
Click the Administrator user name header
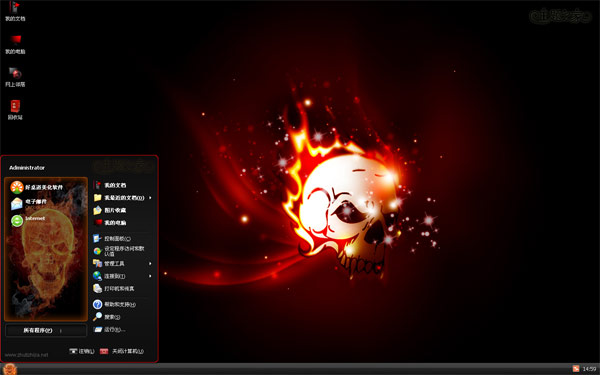[27, 168]
